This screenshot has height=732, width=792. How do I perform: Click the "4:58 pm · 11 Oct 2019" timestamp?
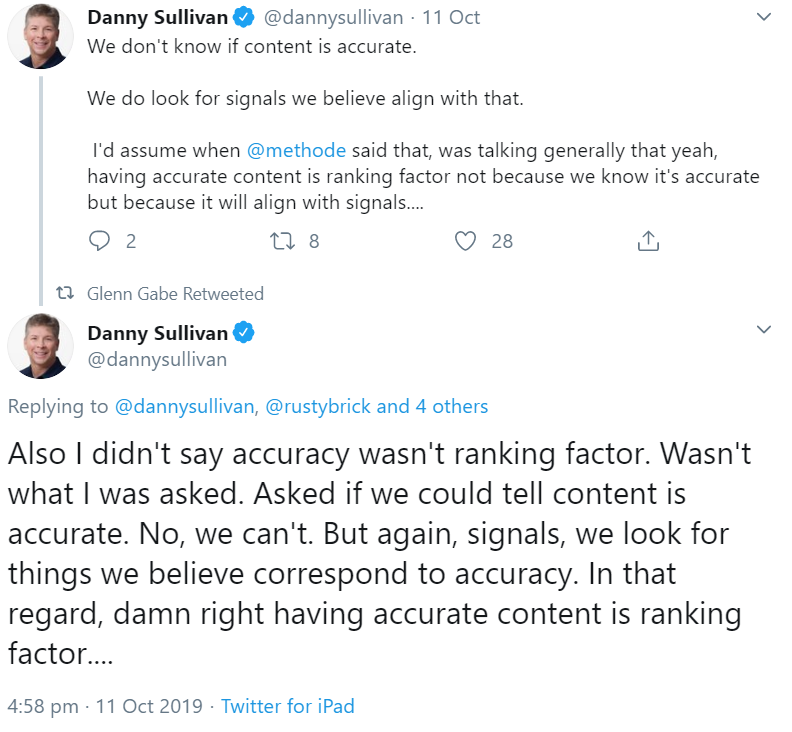pos(103,706)
